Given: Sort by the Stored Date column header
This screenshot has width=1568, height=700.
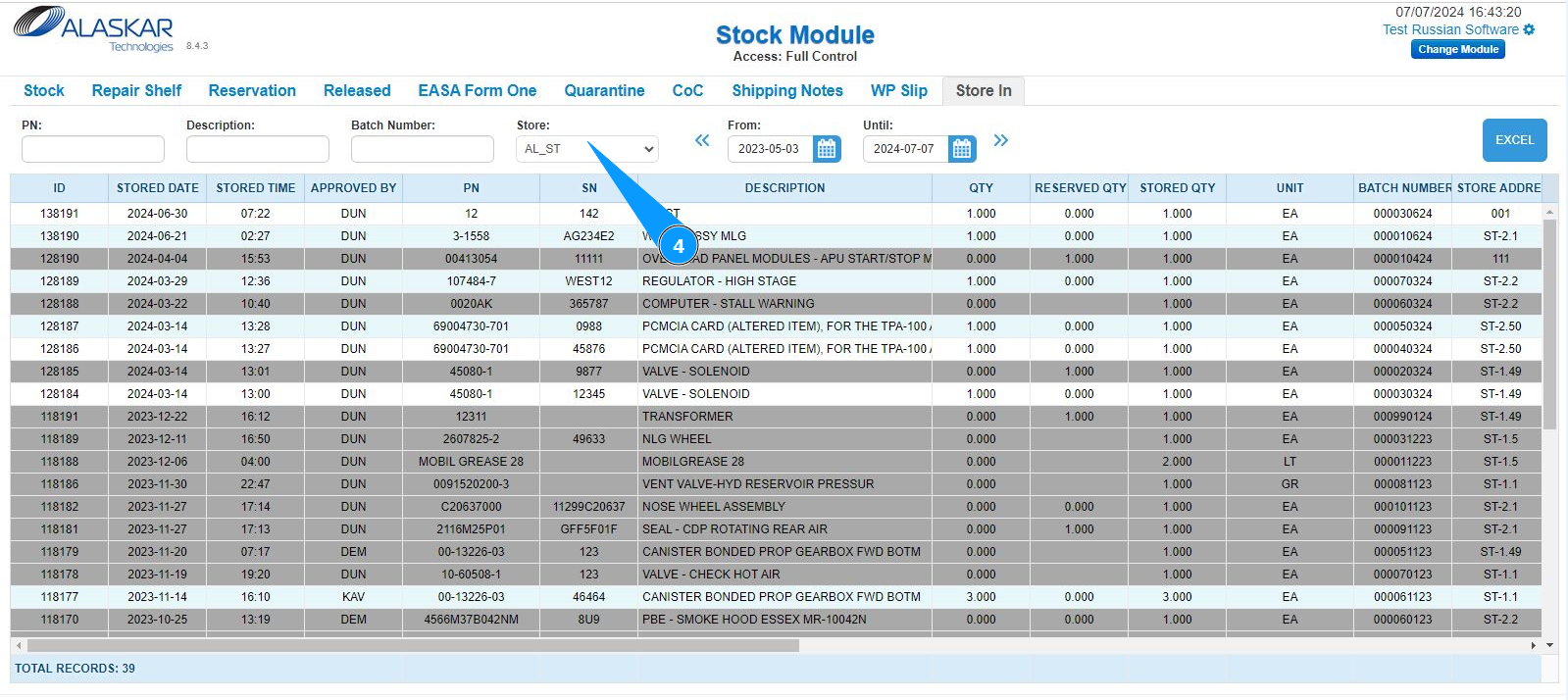Looking at the screenshot, I should coord(157,188).
